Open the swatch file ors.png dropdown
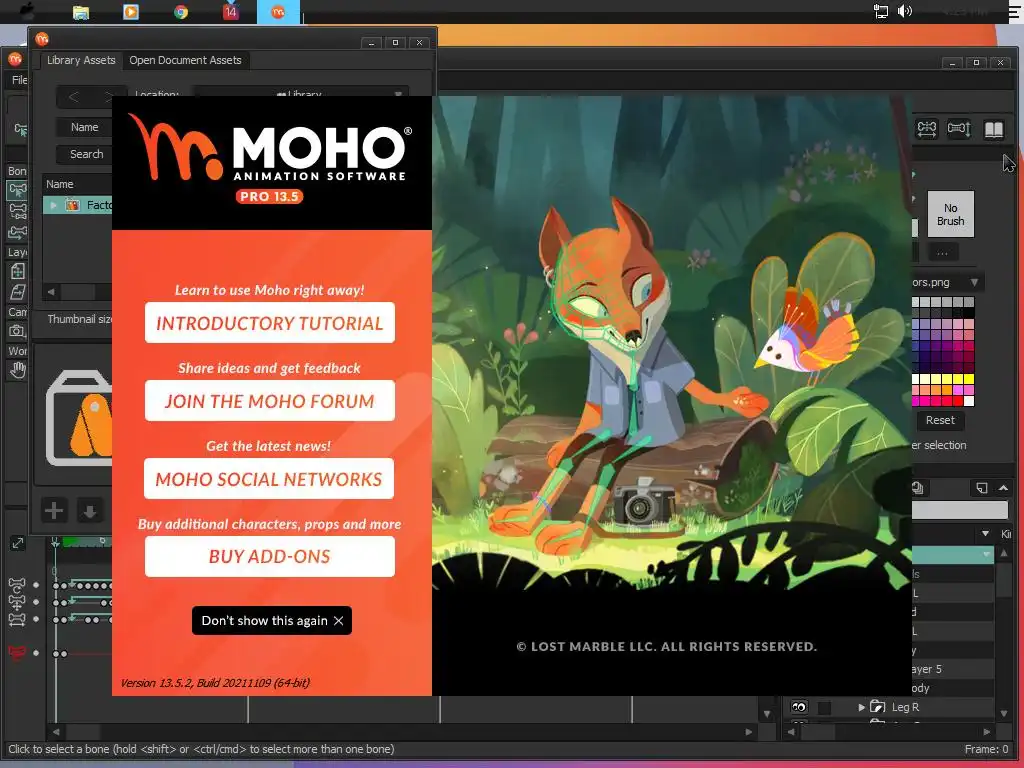Viewport: 1024px width, 768px height. tap(974, 283)
